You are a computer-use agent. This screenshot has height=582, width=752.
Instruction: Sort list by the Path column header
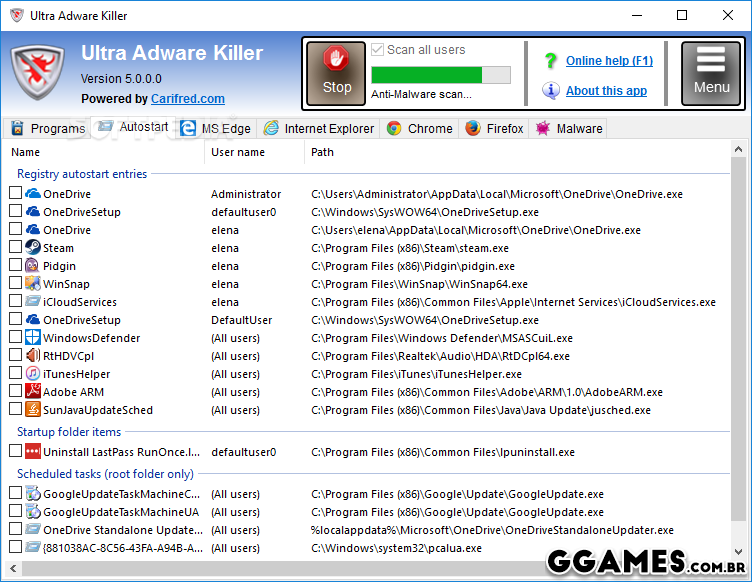(322, 152)
